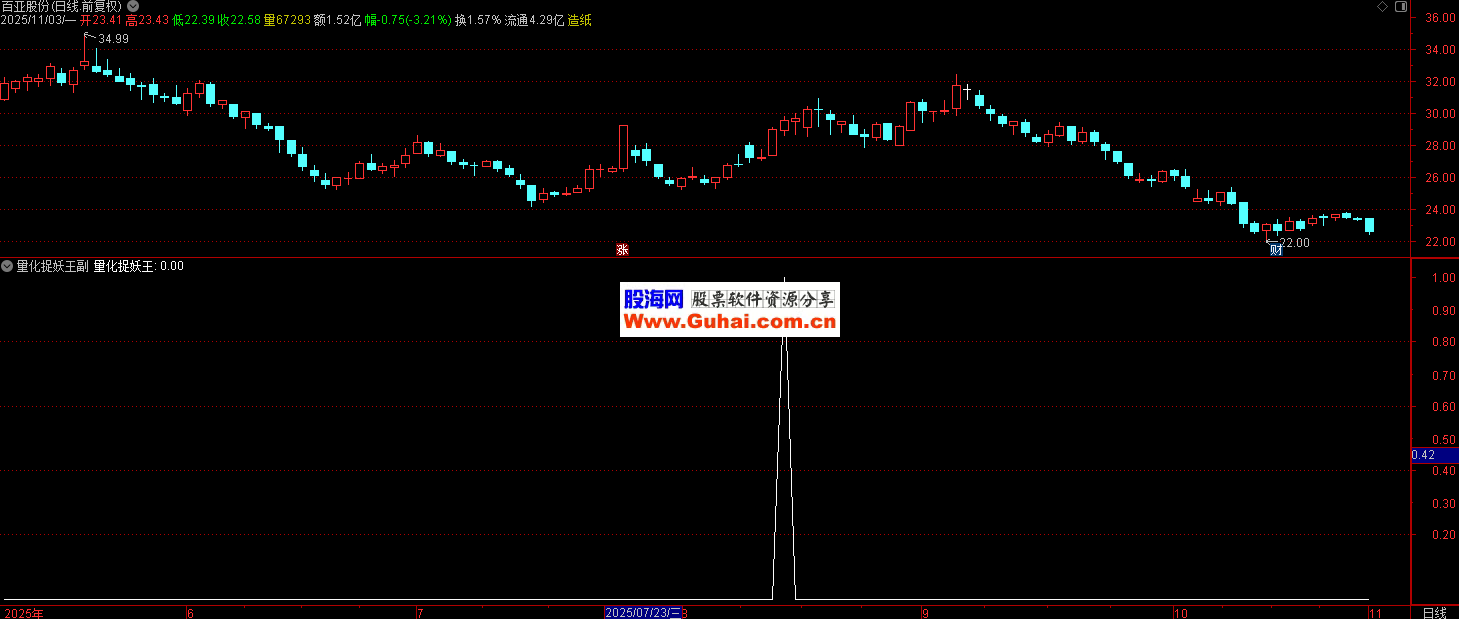The height and width of the screenshot is (619, 1459).
Task: Click the 0.42 indicator value label
Action: [x=1424, y=455]
